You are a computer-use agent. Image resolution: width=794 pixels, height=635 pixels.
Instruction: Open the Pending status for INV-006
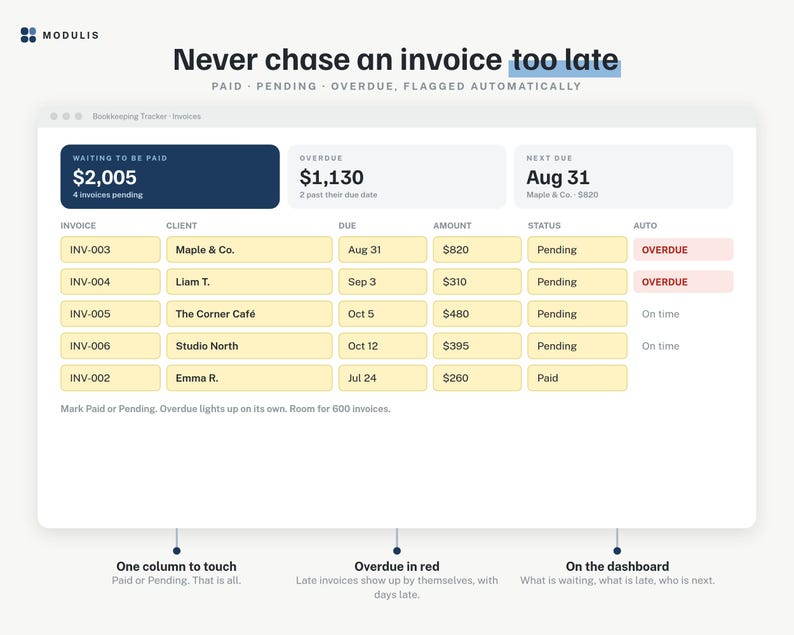(x=577, y=346)
